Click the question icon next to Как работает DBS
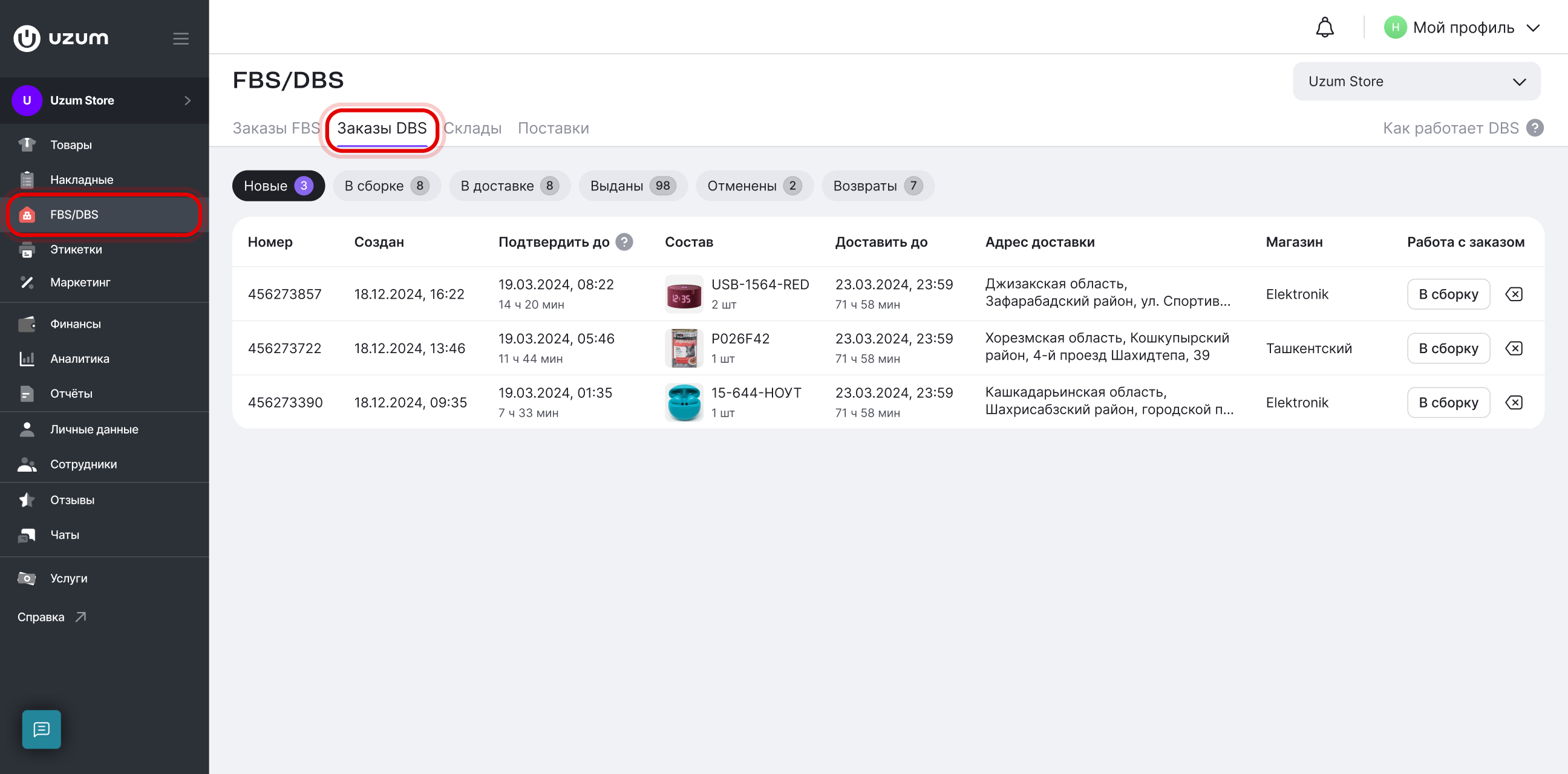Screen dimensions: 1568x774 click(x=1535, y=128)
